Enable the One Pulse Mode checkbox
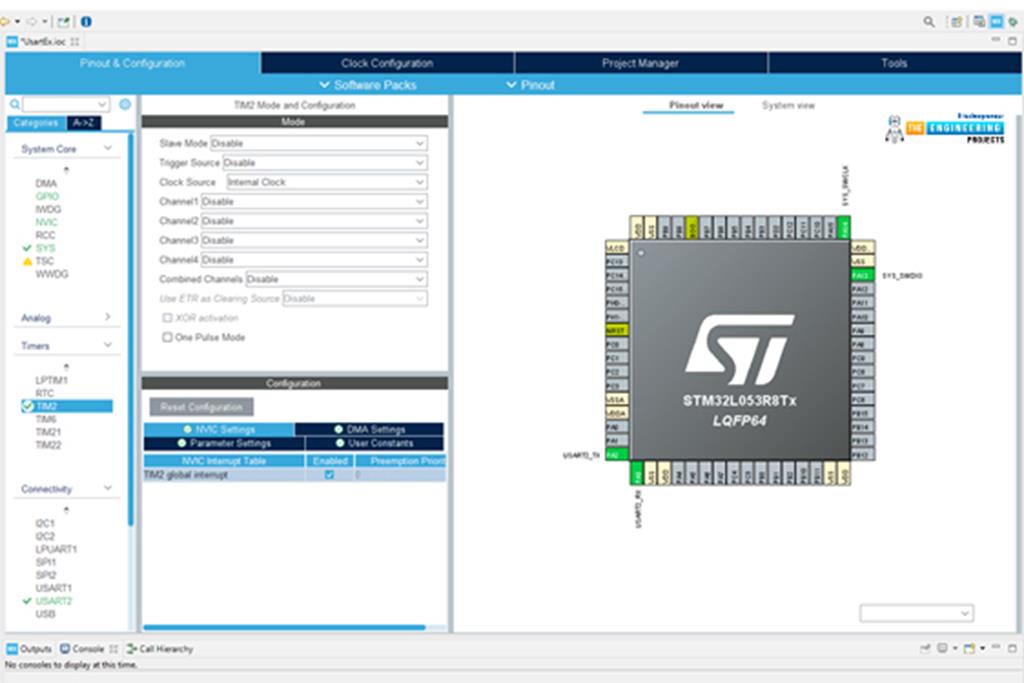The image size is (1024, 683). point(167,338)
